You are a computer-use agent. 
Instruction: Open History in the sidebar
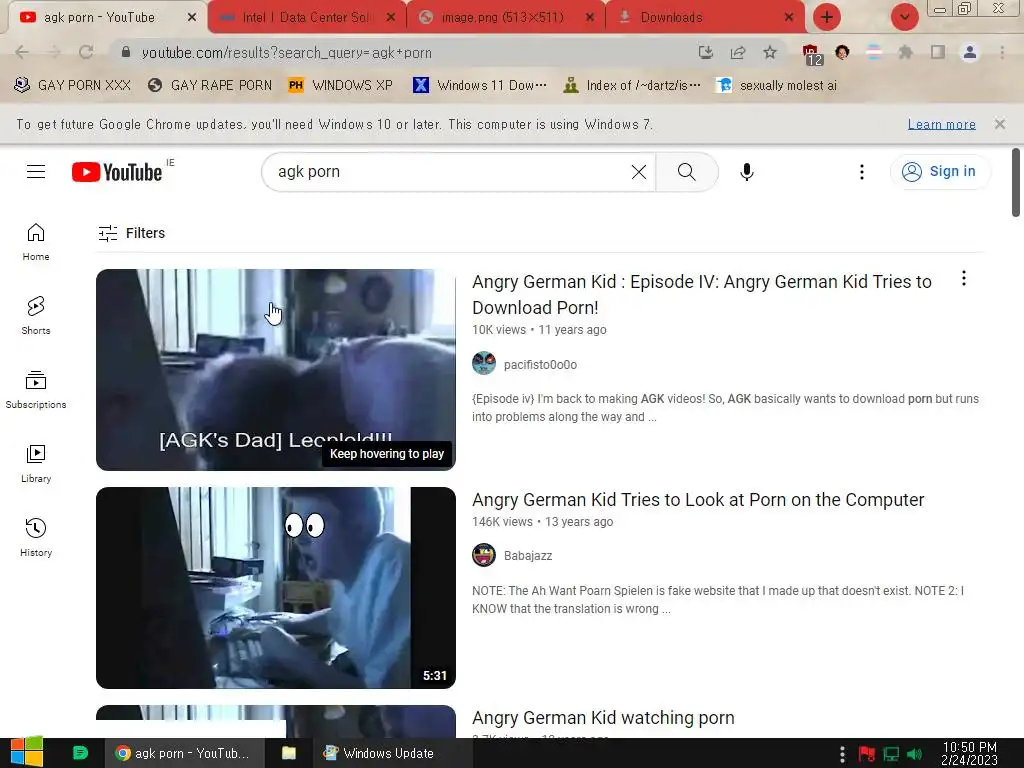pos(36,537)
